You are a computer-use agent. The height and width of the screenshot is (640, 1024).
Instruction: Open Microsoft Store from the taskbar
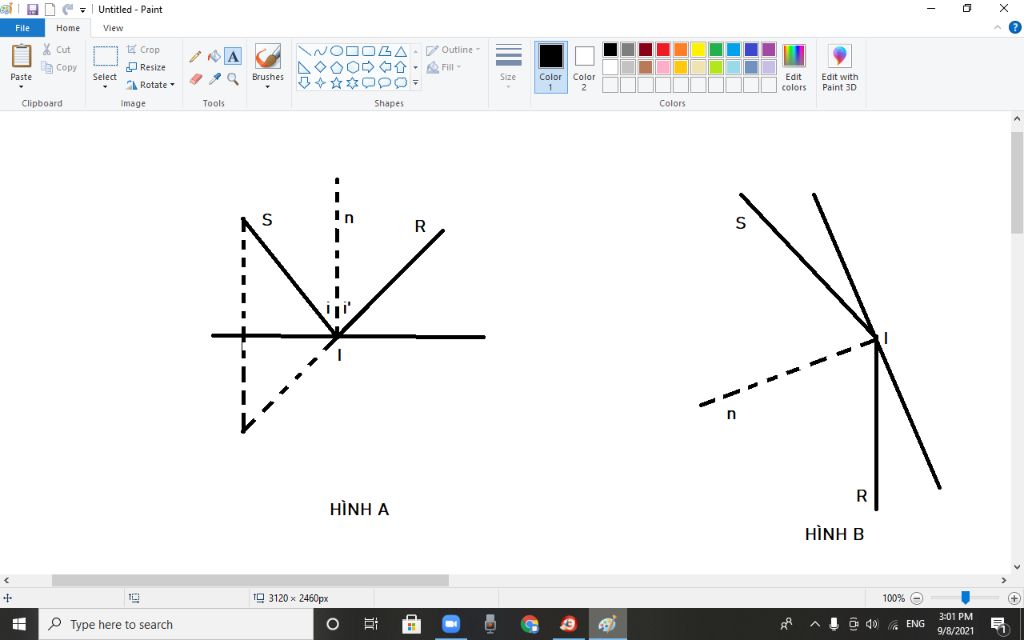[x=411, y=624]
